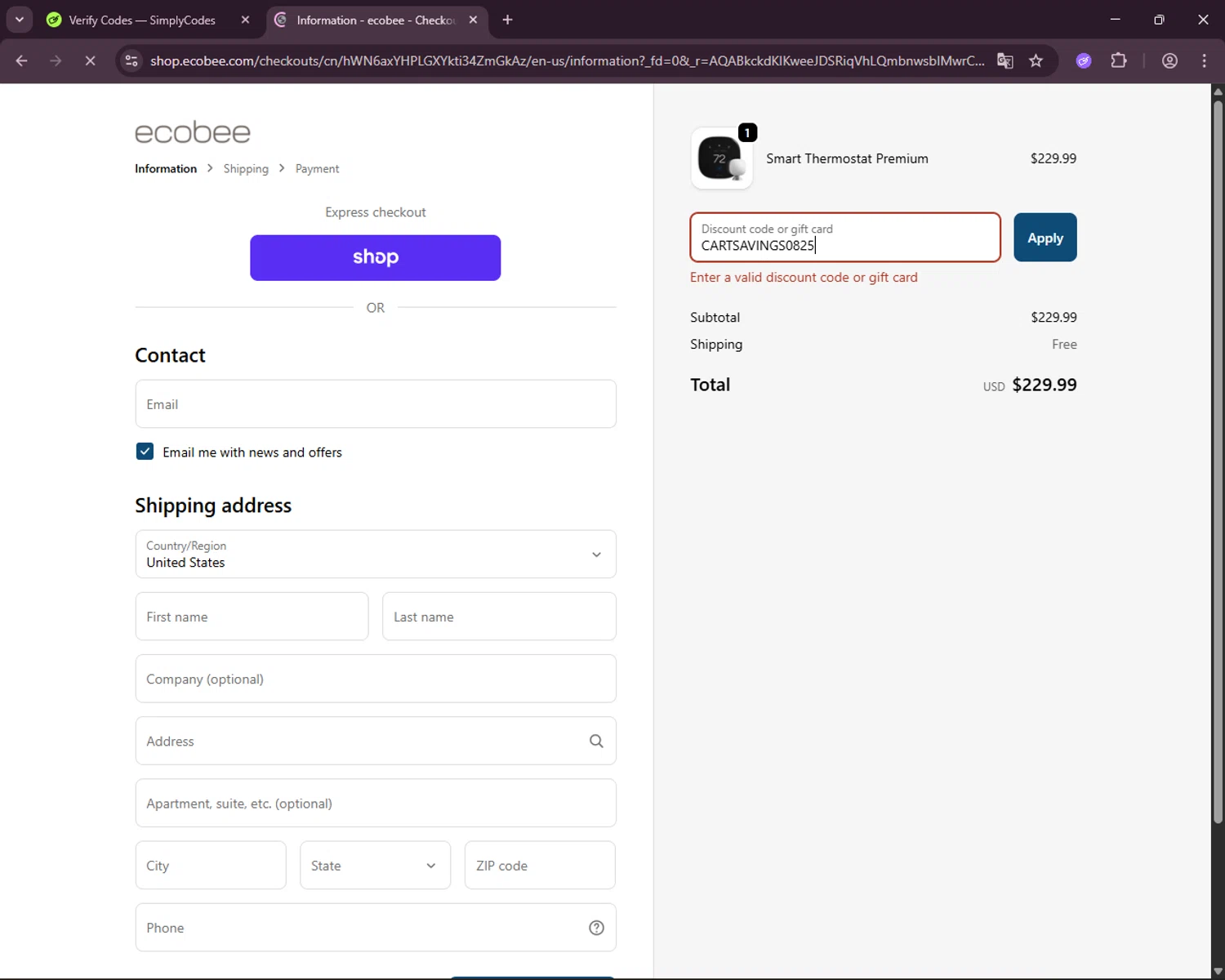Click the scrollbar down arrow

click(1218, 972)
